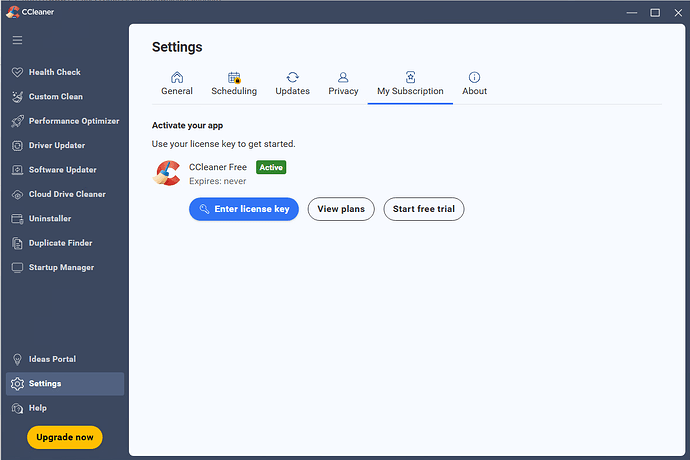Open Help from the sidebar
The width and height of the screenshot is (690, 460).
[65, 408]
